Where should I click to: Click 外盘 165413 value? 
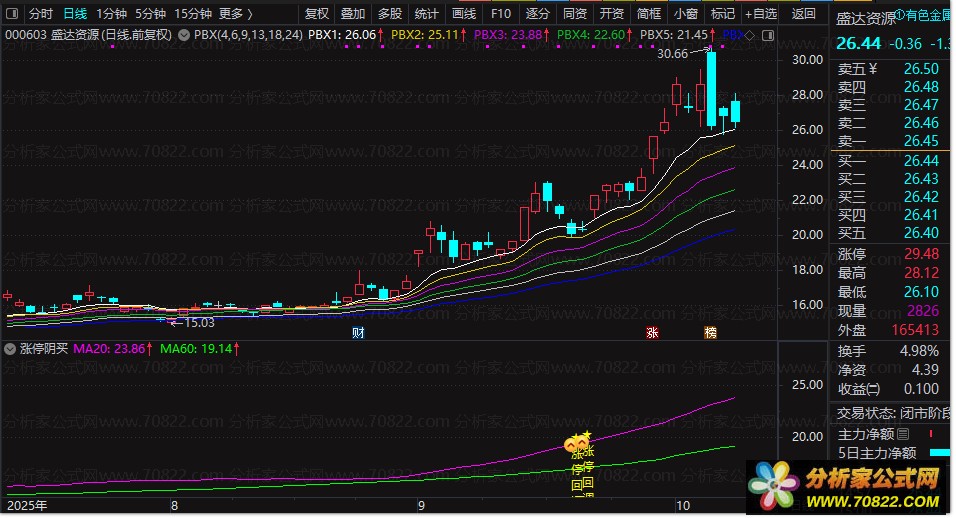915,330
